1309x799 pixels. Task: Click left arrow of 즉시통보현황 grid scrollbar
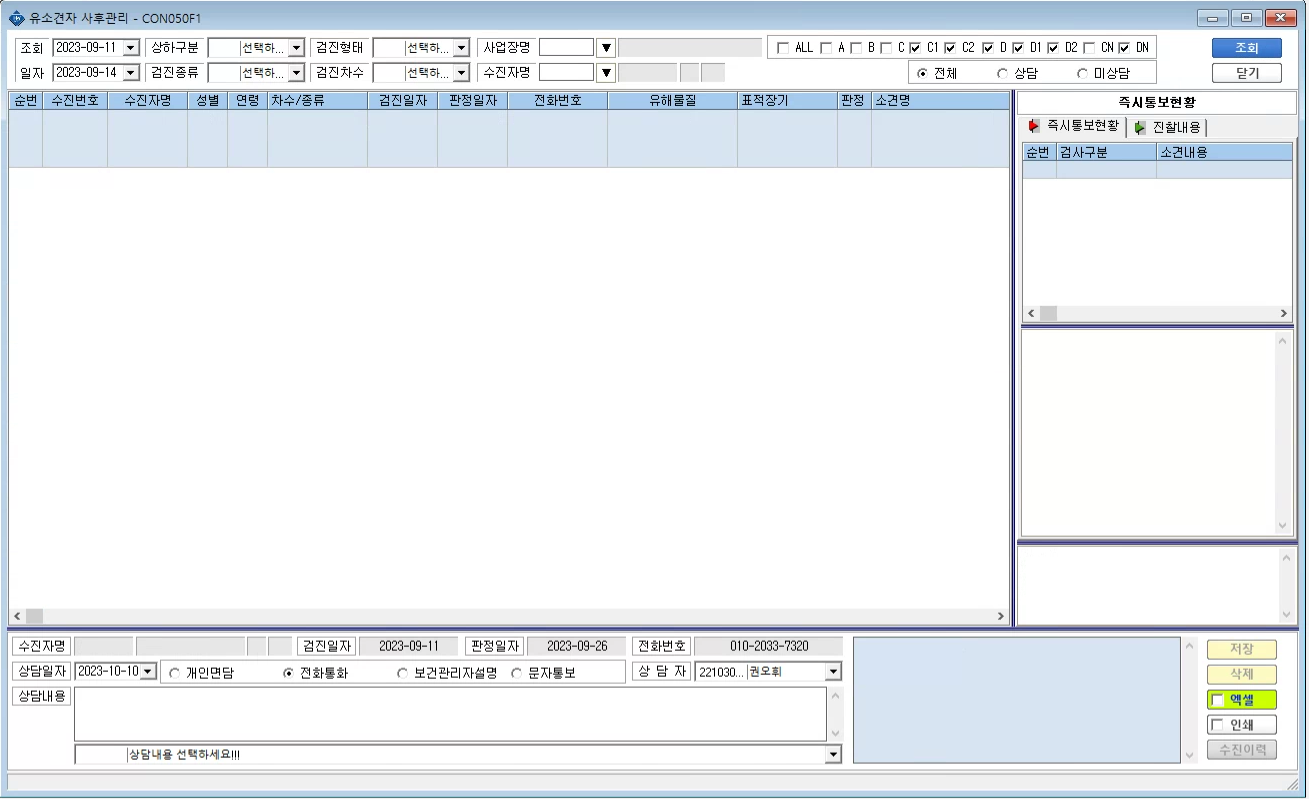coord(1031,314)
